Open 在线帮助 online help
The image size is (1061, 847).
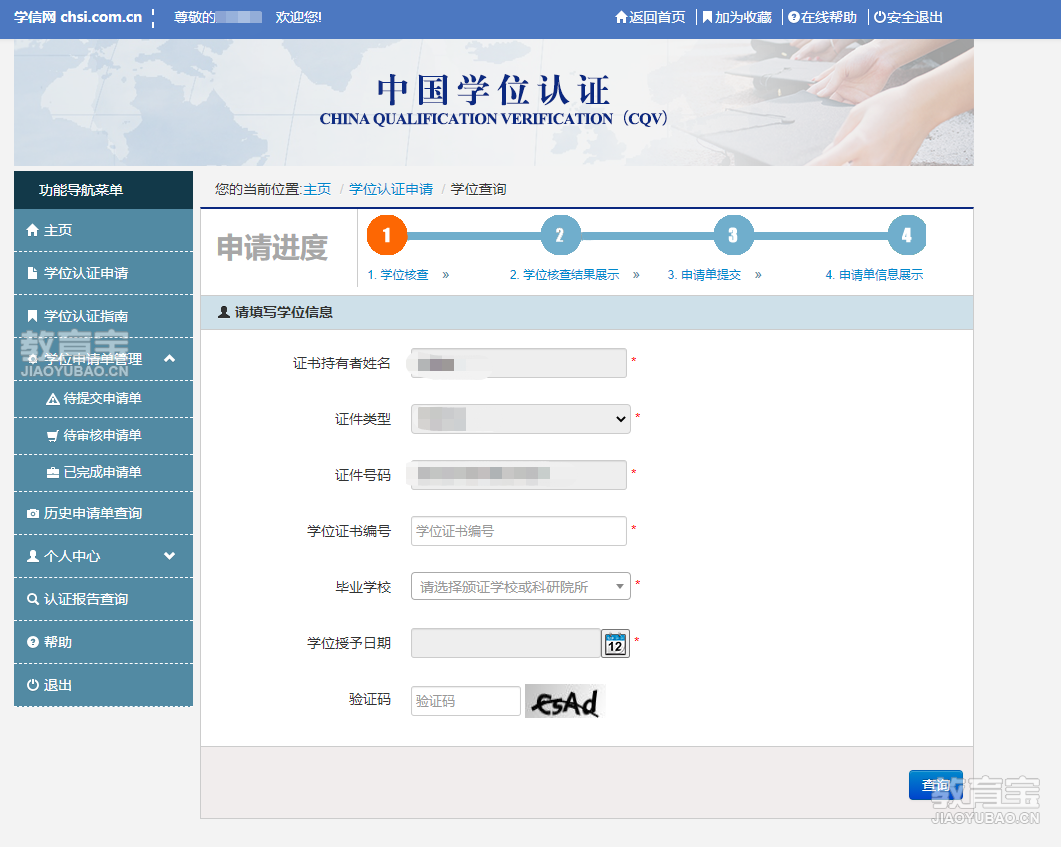[x=822, y=17]
